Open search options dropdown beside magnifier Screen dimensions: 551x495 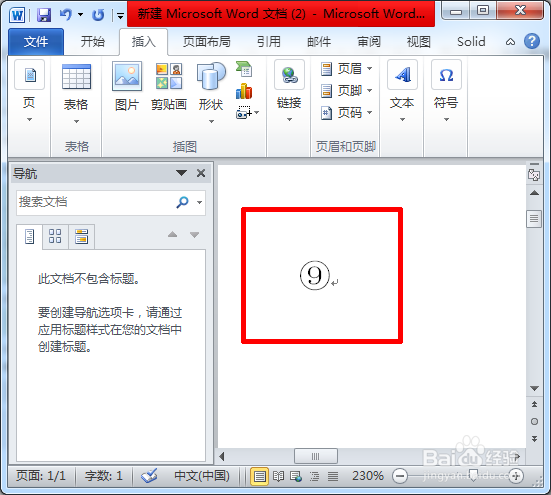click(x=199, y=202)
